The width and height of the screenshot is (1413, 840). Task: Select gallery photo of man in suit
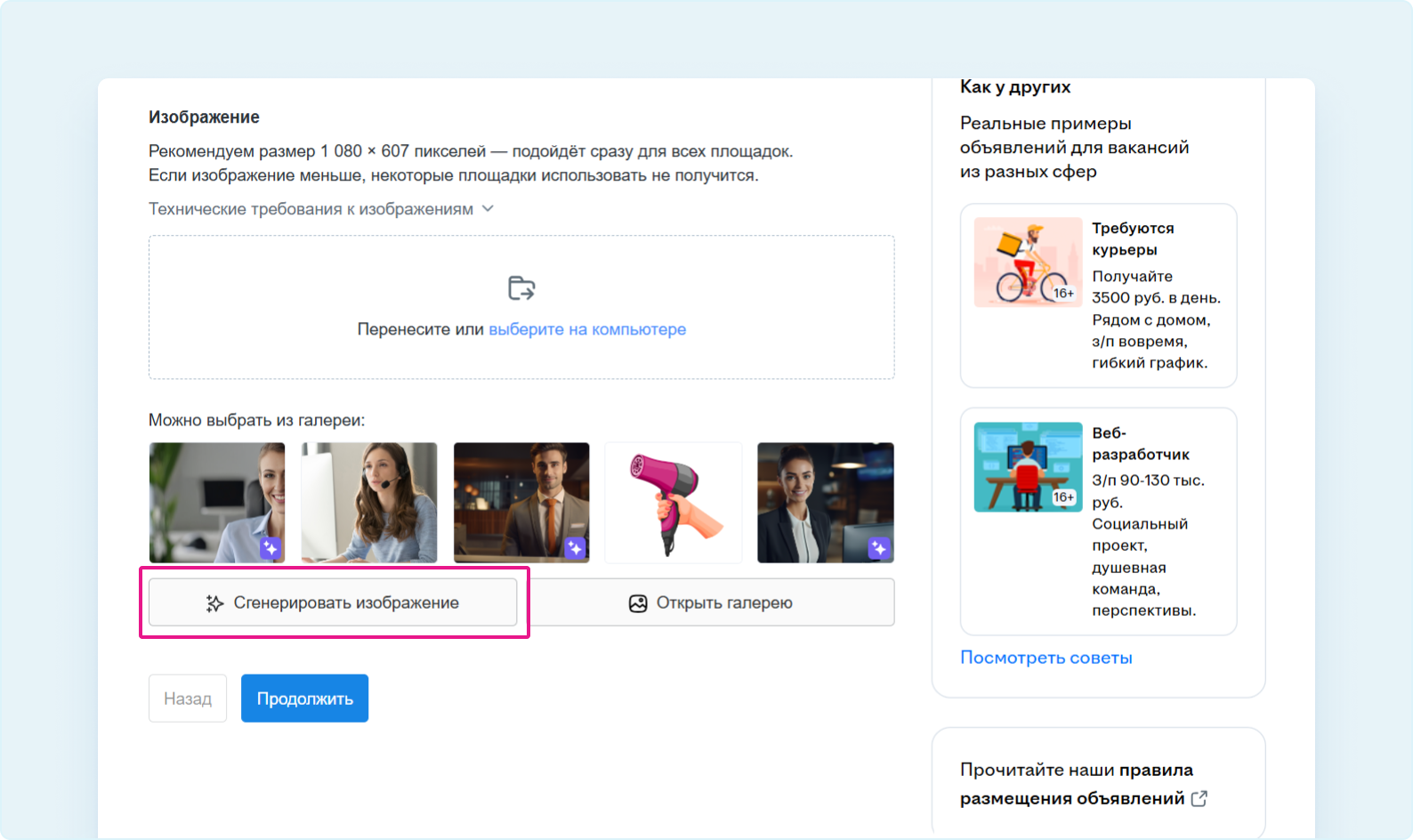[x=521, y=503]
